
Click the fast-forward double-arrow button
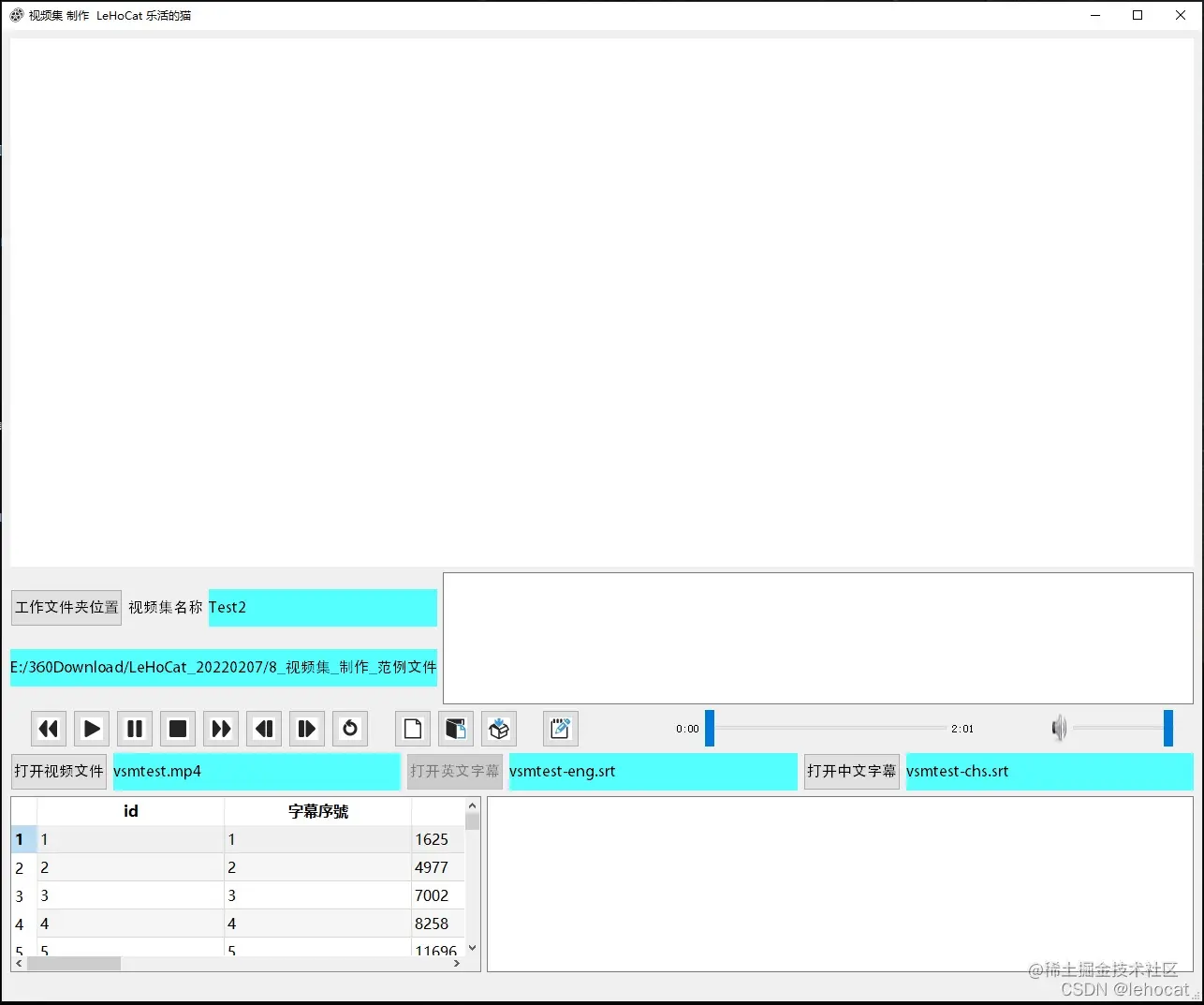[221, 729]
